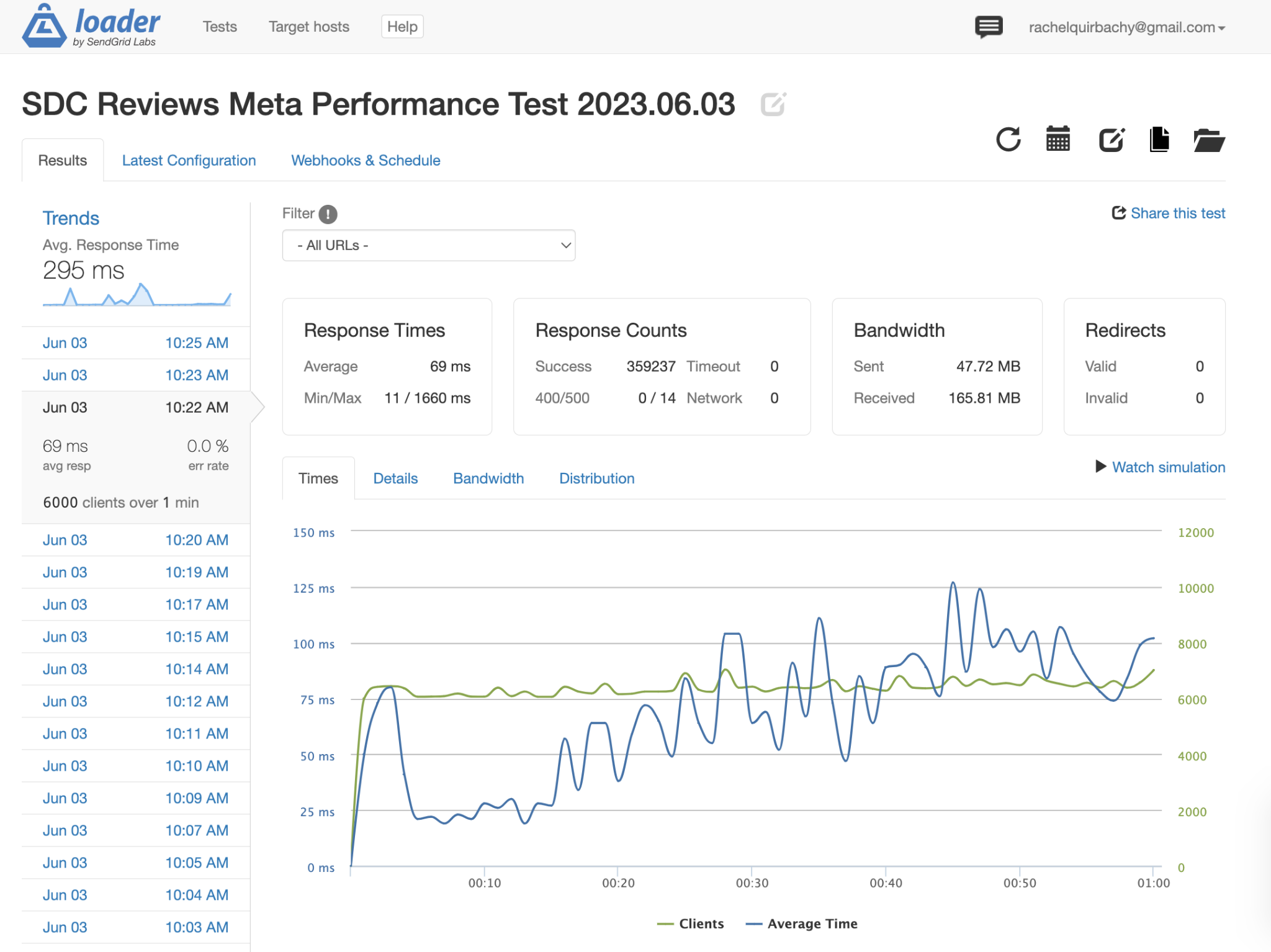Viewport: 1271px width, 952px height.
Task: Open the folder archive icon
Action: 1208,140
